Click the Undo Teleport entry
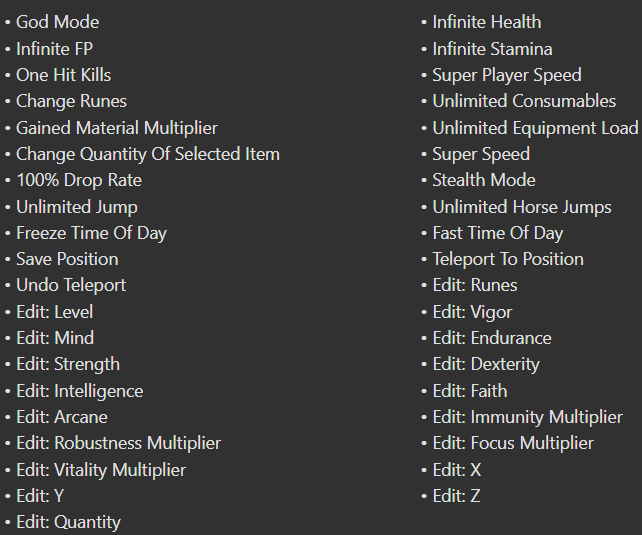 [x=71, y=285]
